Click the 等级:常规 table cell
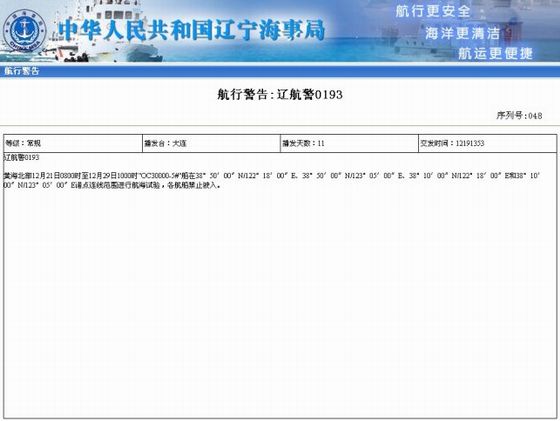 pos(73,143)
